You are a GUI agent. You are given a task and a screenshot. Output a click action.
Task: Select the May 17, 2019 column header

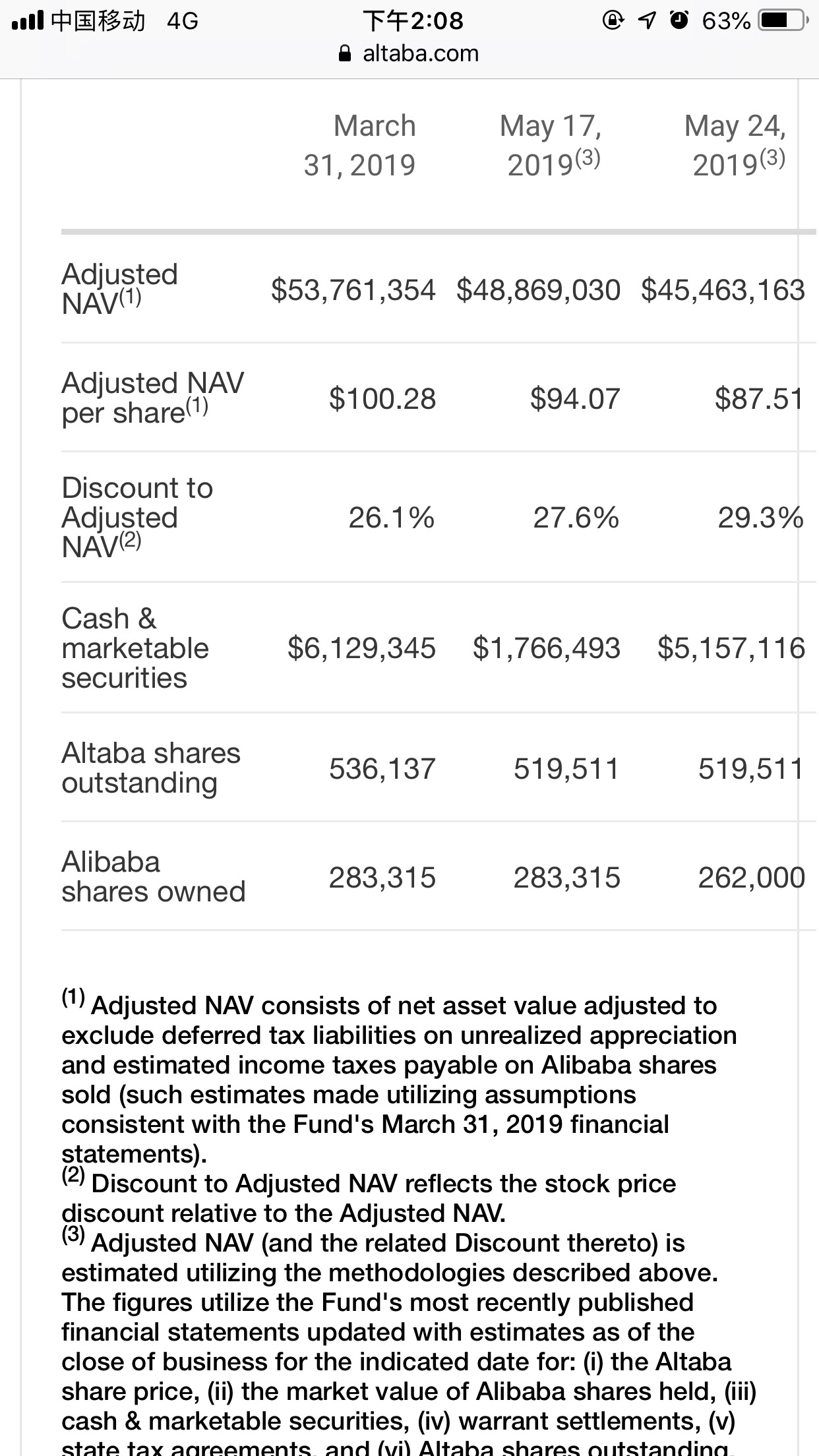click(x=551, y=145)
